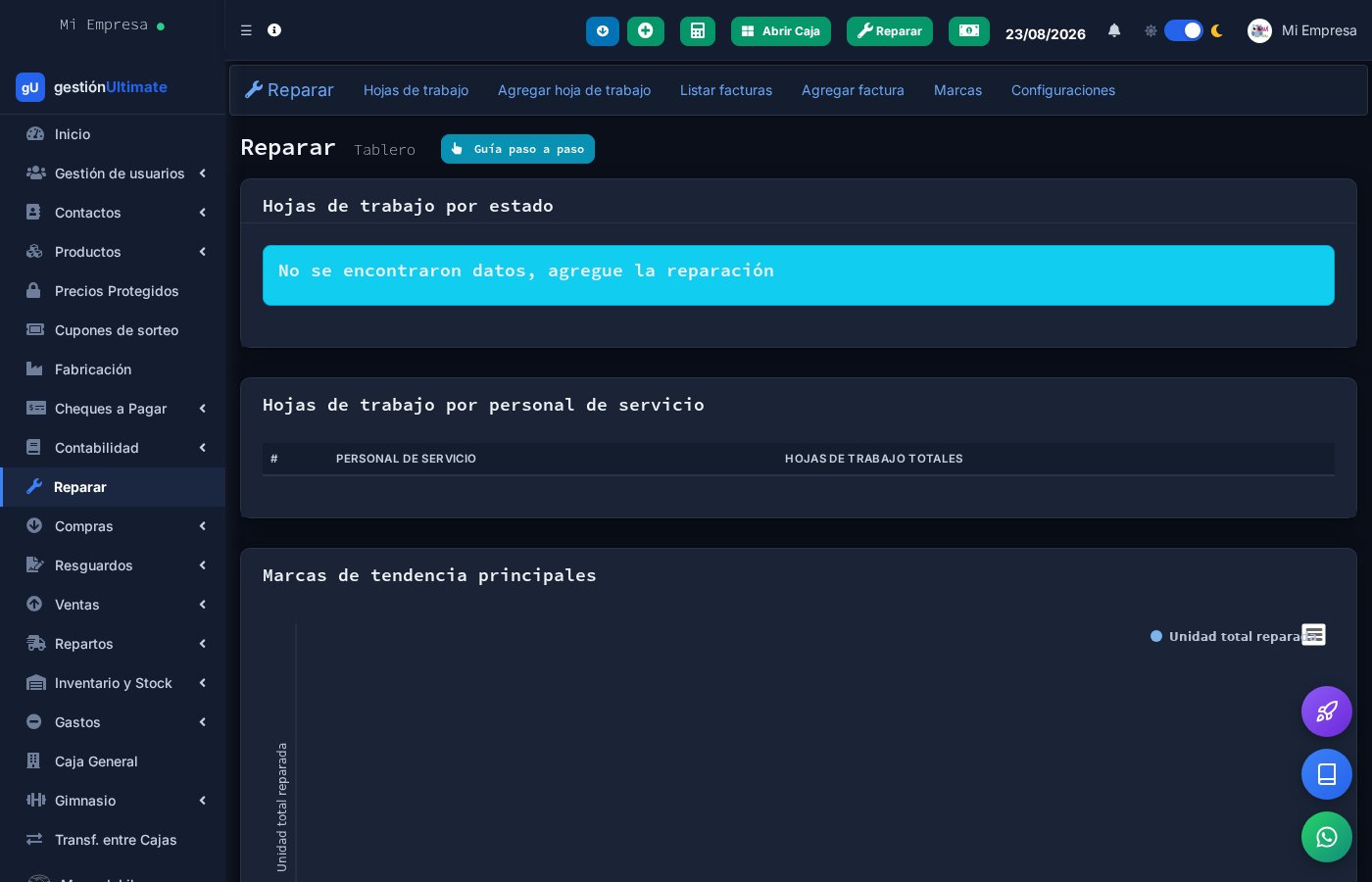The height and width of the screenshot is (882, 1372).
Task: Go to Inicio in sidebar
Action: tap(113, 134)
